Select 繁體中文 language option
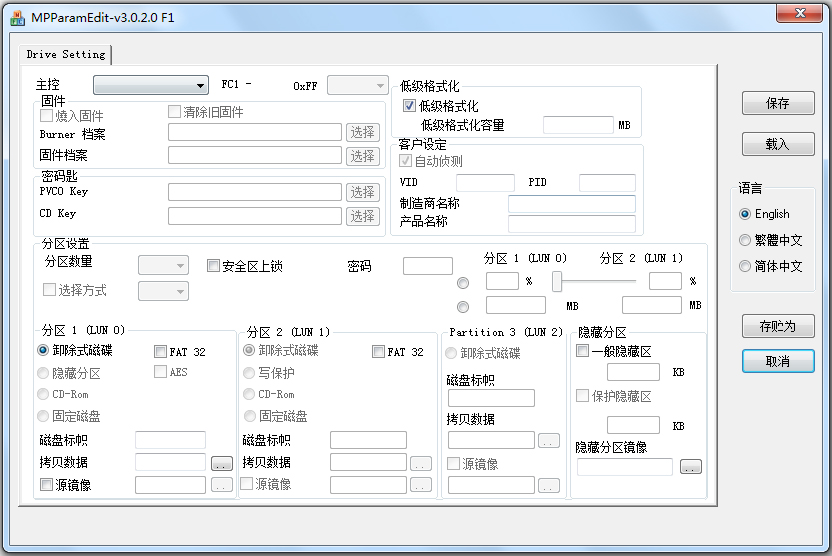The height and width of the screenshot is (556, 832). click(745, 240)
